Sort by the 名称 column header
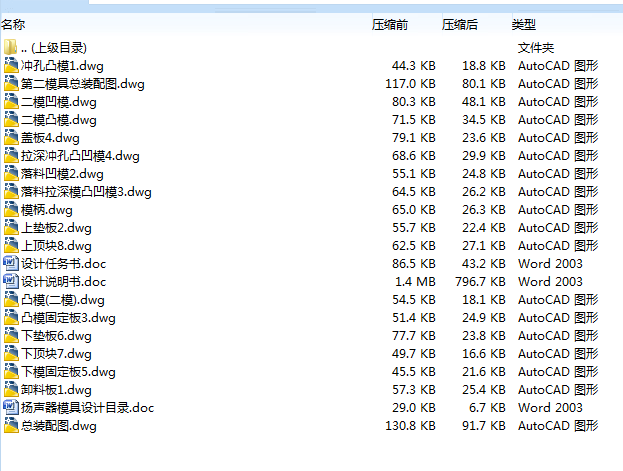 click(13, 25)
